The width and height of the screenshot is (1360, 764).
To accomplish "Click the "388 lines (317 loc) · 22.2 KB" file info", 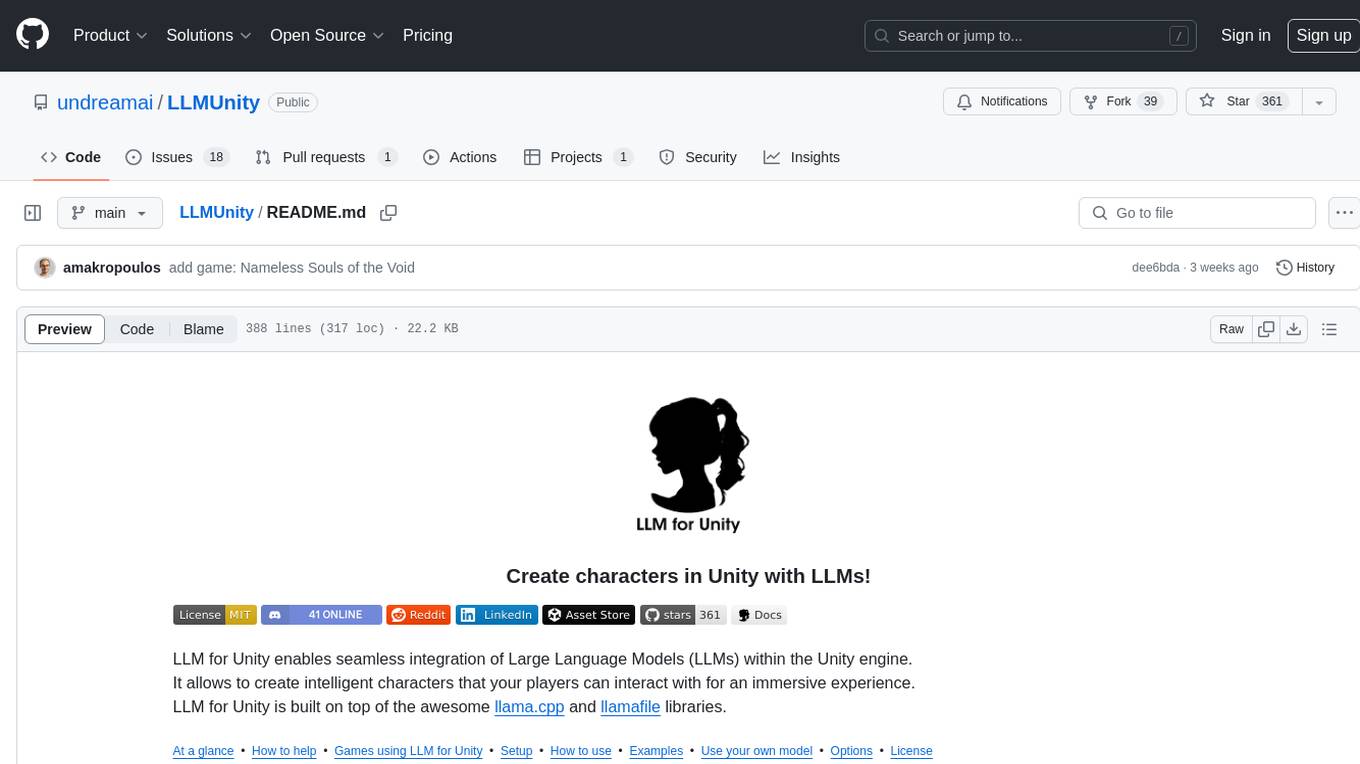I will tap(352, 329).
